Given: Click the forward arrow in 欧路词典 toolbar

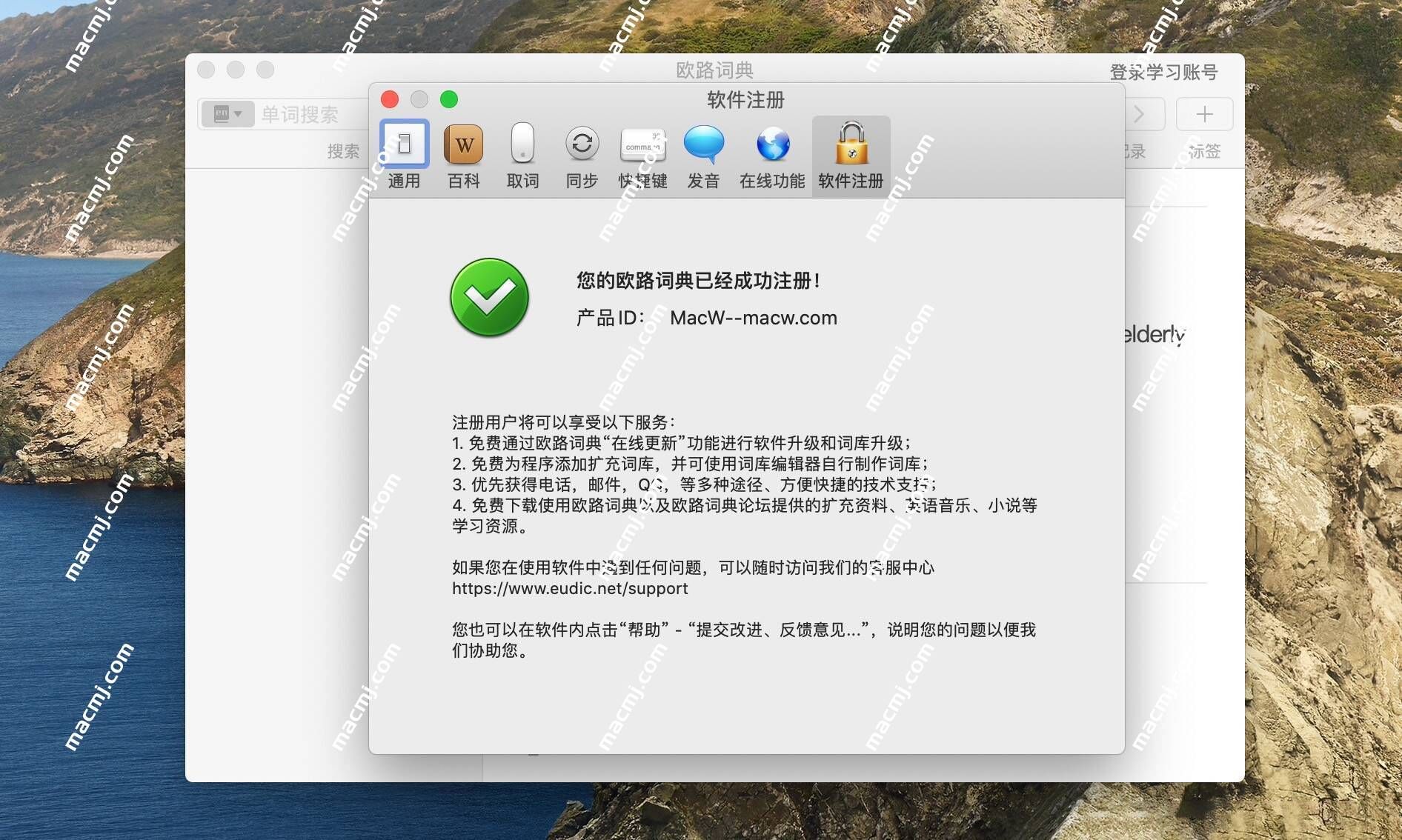Looking at the screenshot, I should click(x=1140, y=114).
